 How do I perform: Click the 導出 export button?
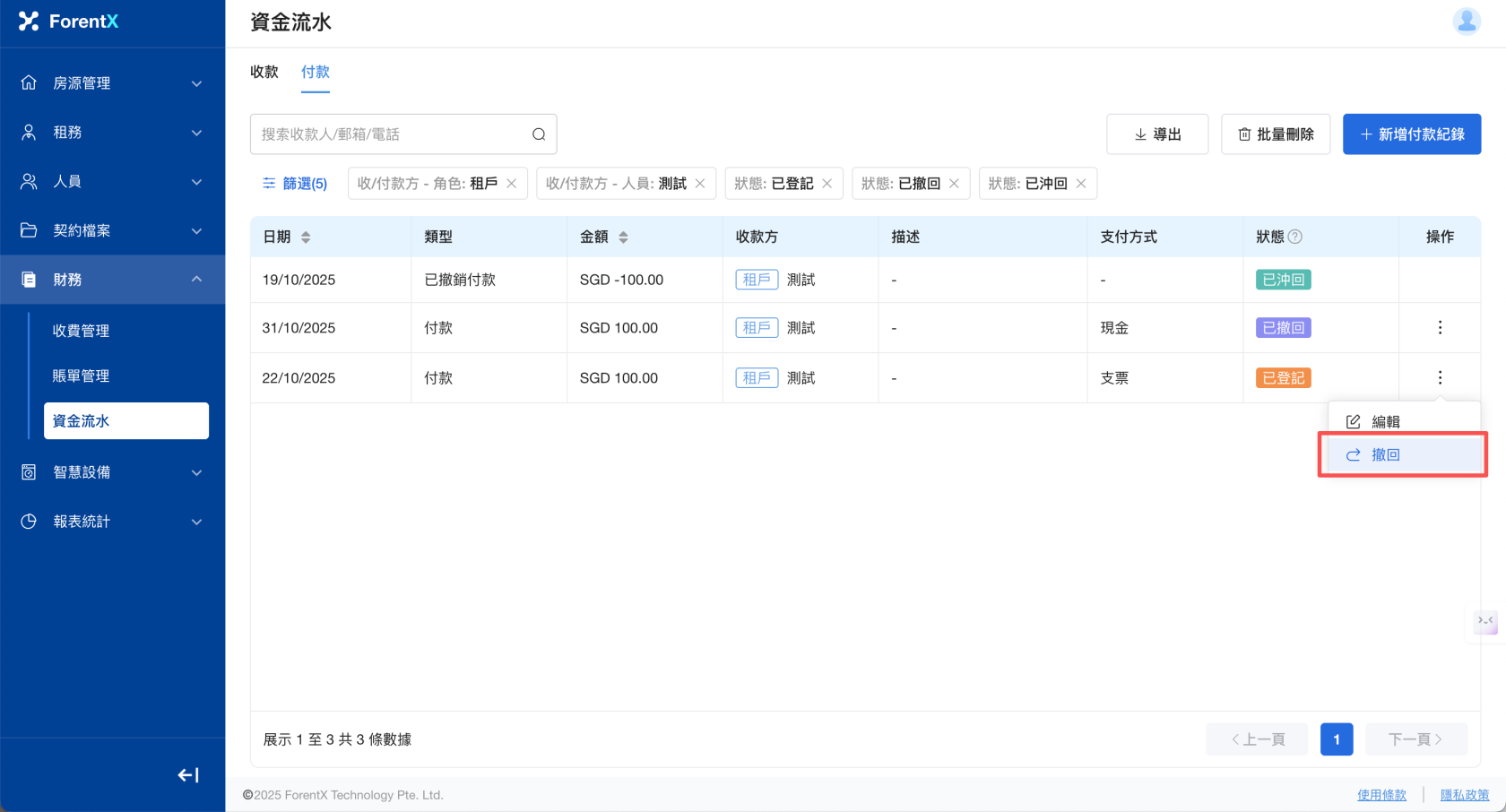(1157, 134)
